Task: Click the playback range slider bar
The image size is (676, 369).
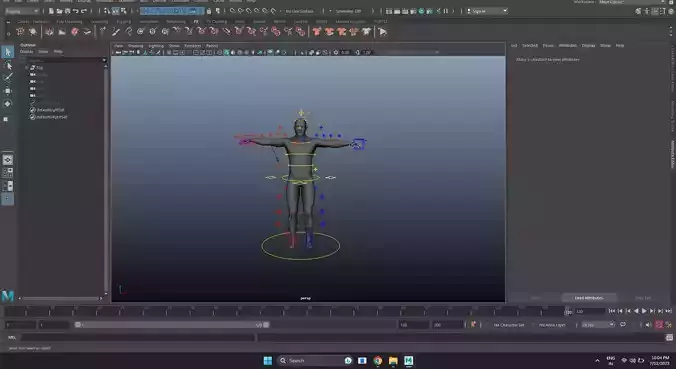Action: pos(172,325)
